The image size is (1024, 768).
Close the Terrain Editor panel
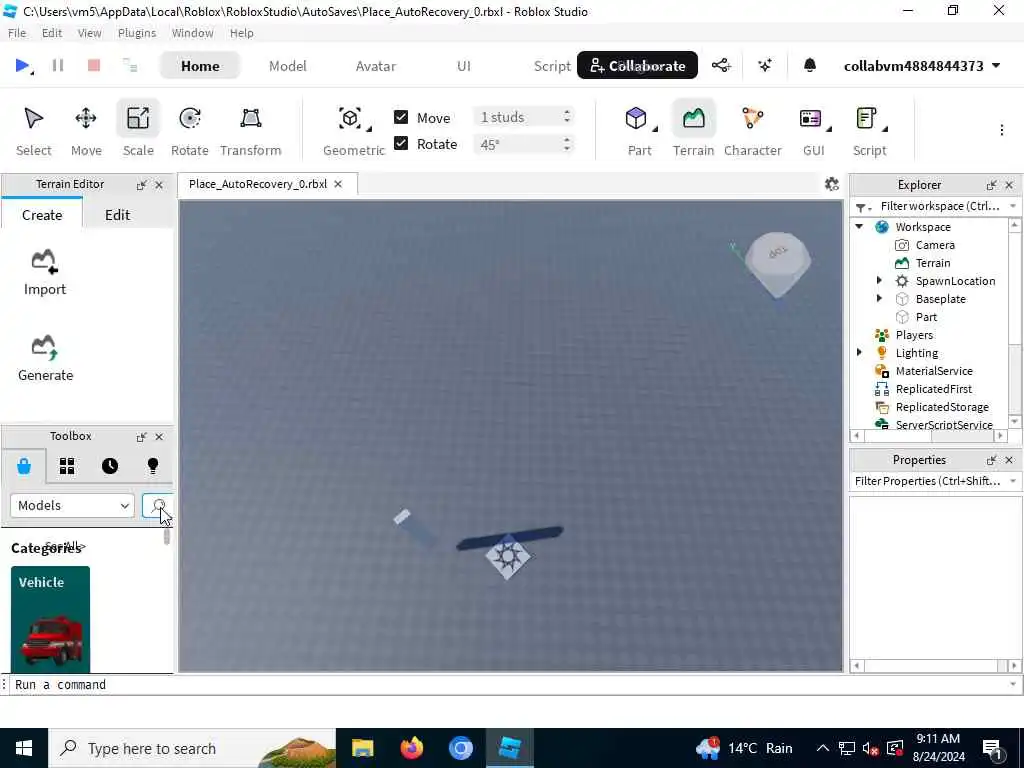159,185
